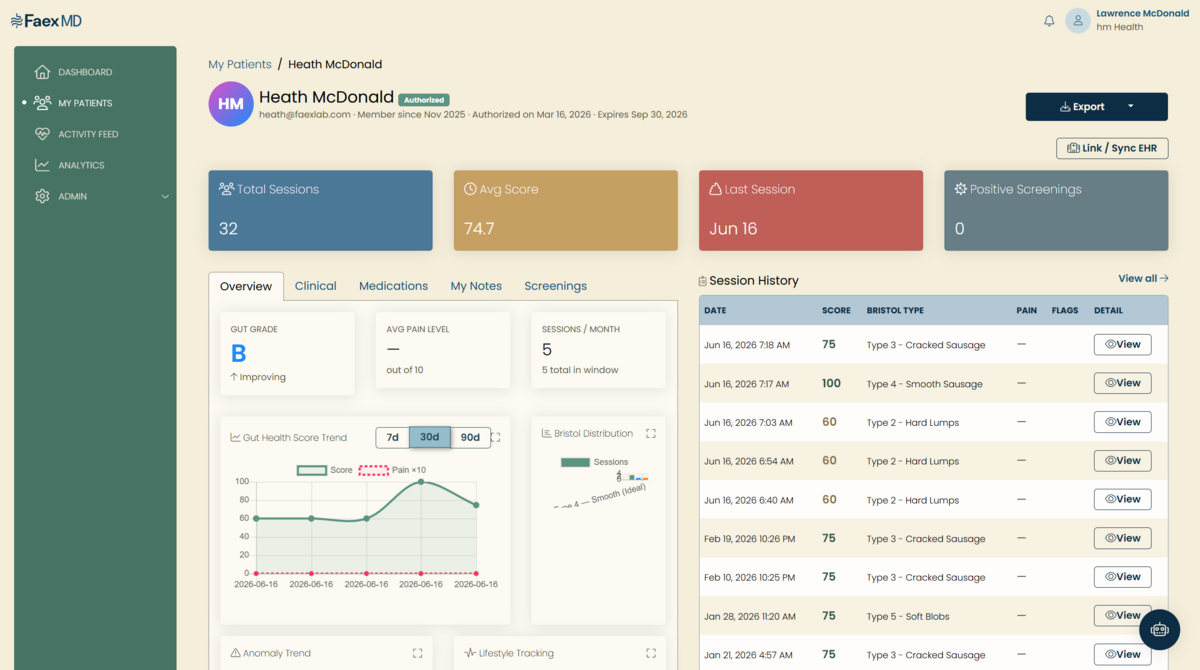Follow the View all sessions link
This screenshot has width=1200, height=670.
click(x=1143, y=279)
